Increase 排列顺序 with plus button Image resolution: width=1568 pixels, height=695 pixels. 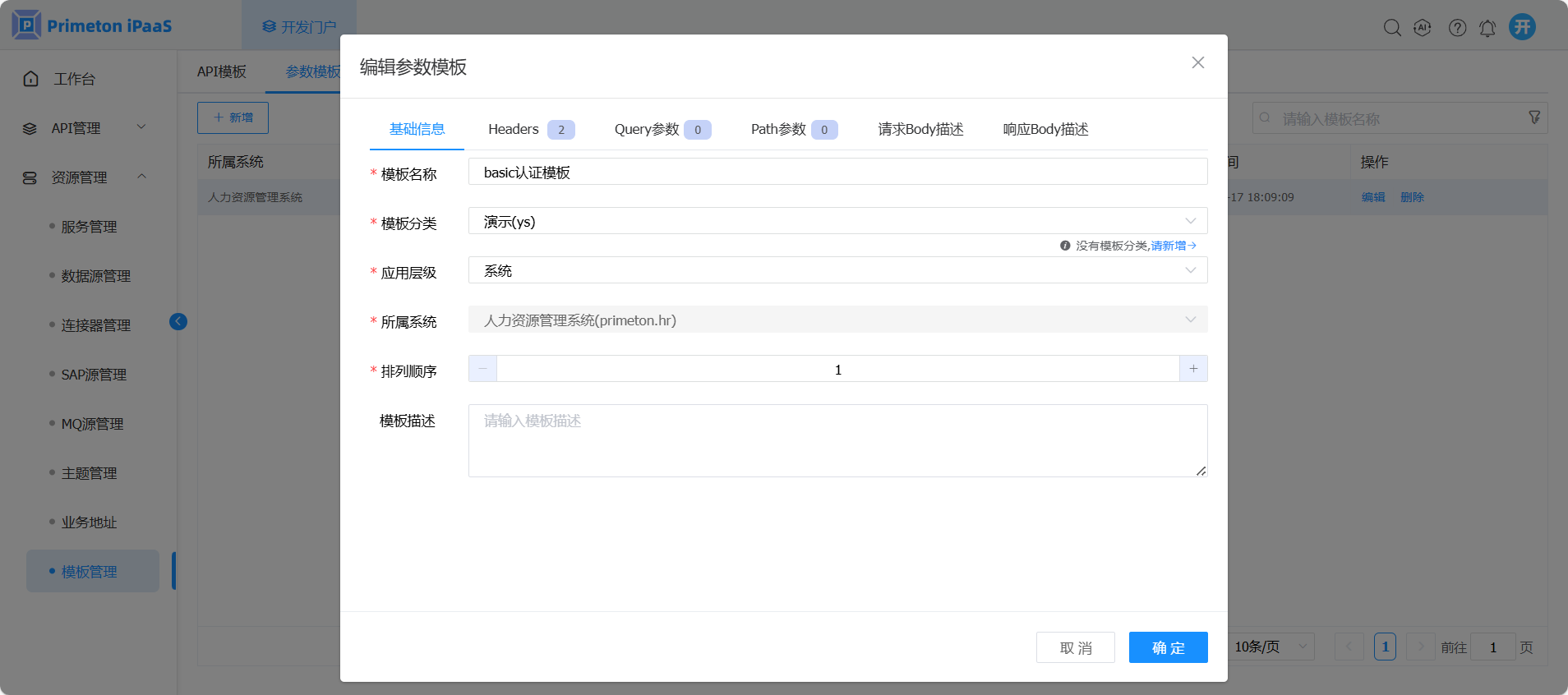coord(1193,369)
